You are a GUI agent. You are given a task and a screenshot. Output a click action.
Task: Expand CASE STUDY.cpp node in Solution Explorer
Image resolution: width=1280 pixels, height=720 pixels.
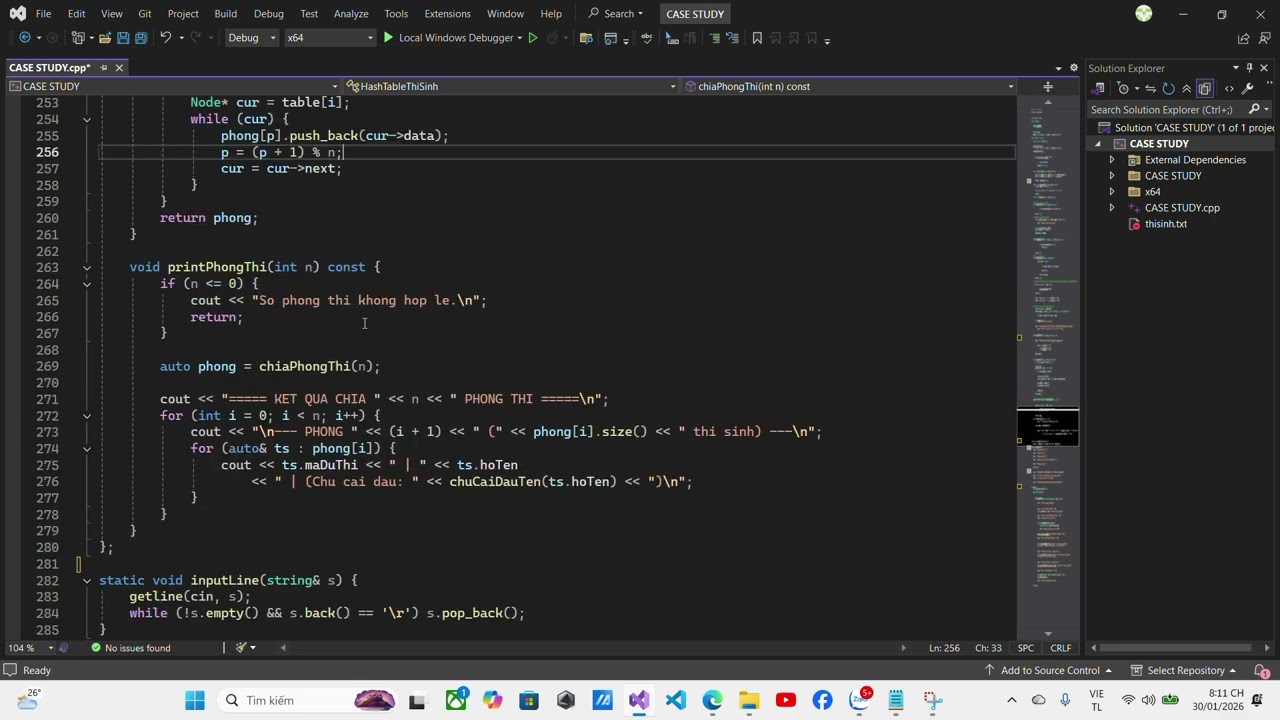[x=1112, y=208]
